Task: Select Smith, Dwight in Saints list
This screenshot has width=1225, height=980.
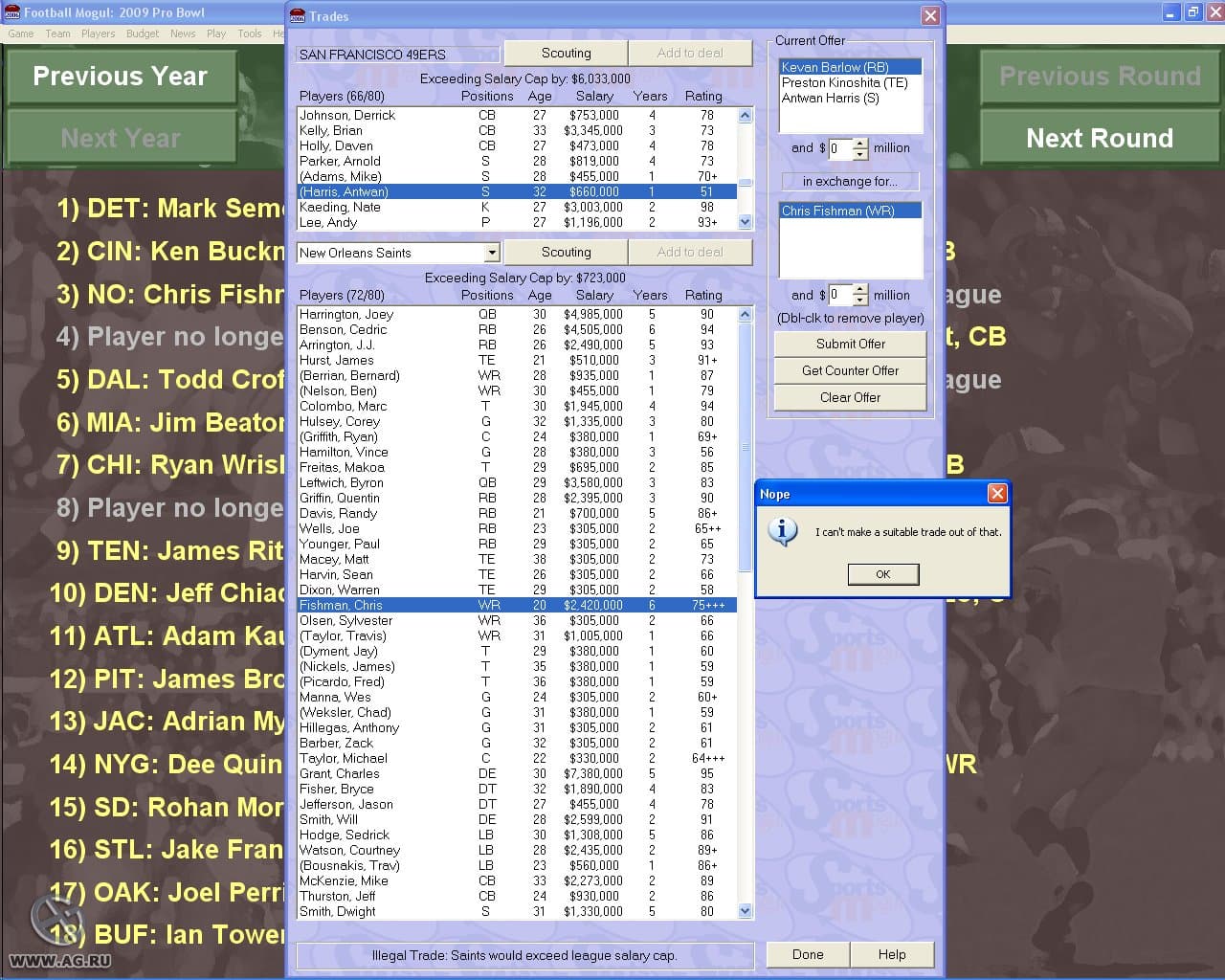Action: tap(517, 911)
